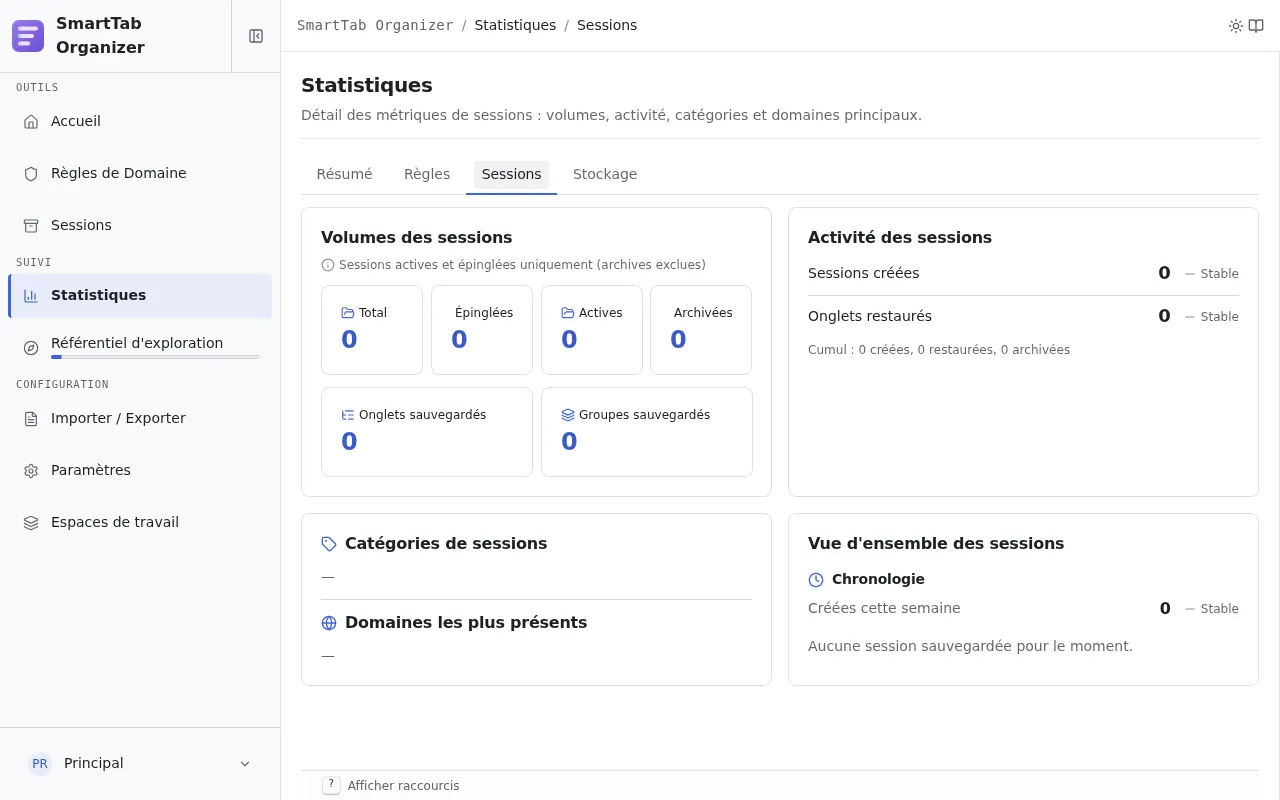Image resolution: width=1280 pixels, height=800 pixels.
Task: Click the Stable indicator for Sessions créées
Action: click(1211, 274)
